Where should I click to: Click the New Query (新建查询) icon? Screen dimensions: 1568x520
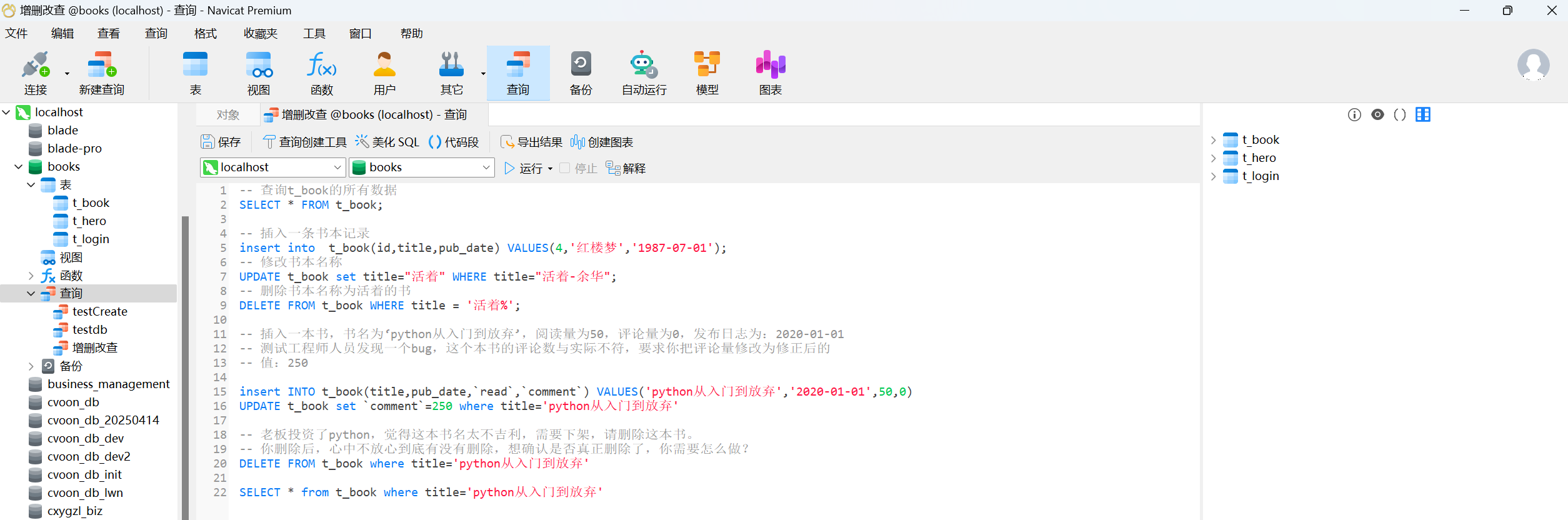coord(102,73)
